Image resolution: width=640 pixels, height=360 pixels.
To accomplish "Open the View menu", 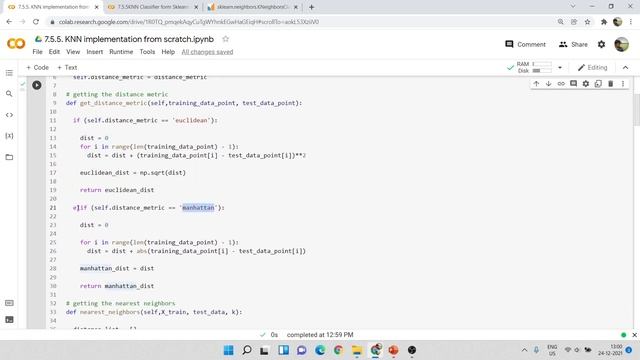I will 73,52.
